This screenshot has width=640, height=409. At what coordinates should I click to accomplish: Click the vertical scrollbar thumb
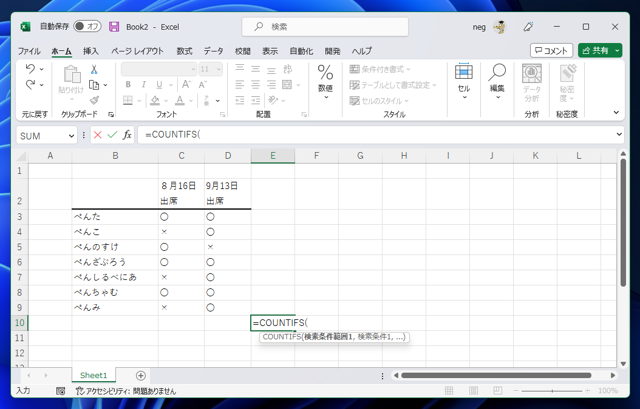(x=623, y=222)
